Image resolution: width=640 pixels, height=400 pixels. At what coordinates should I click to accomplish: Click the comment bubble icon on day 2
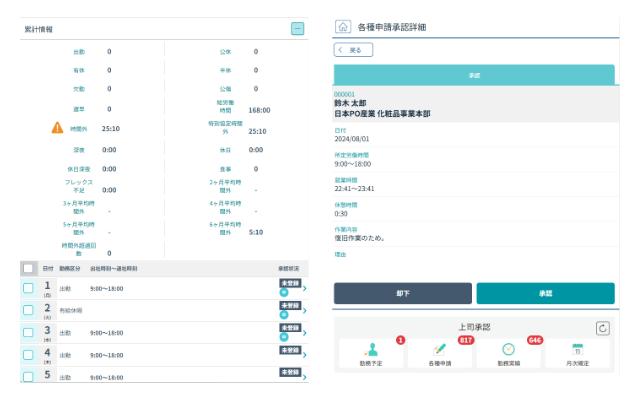pos(284,315)
